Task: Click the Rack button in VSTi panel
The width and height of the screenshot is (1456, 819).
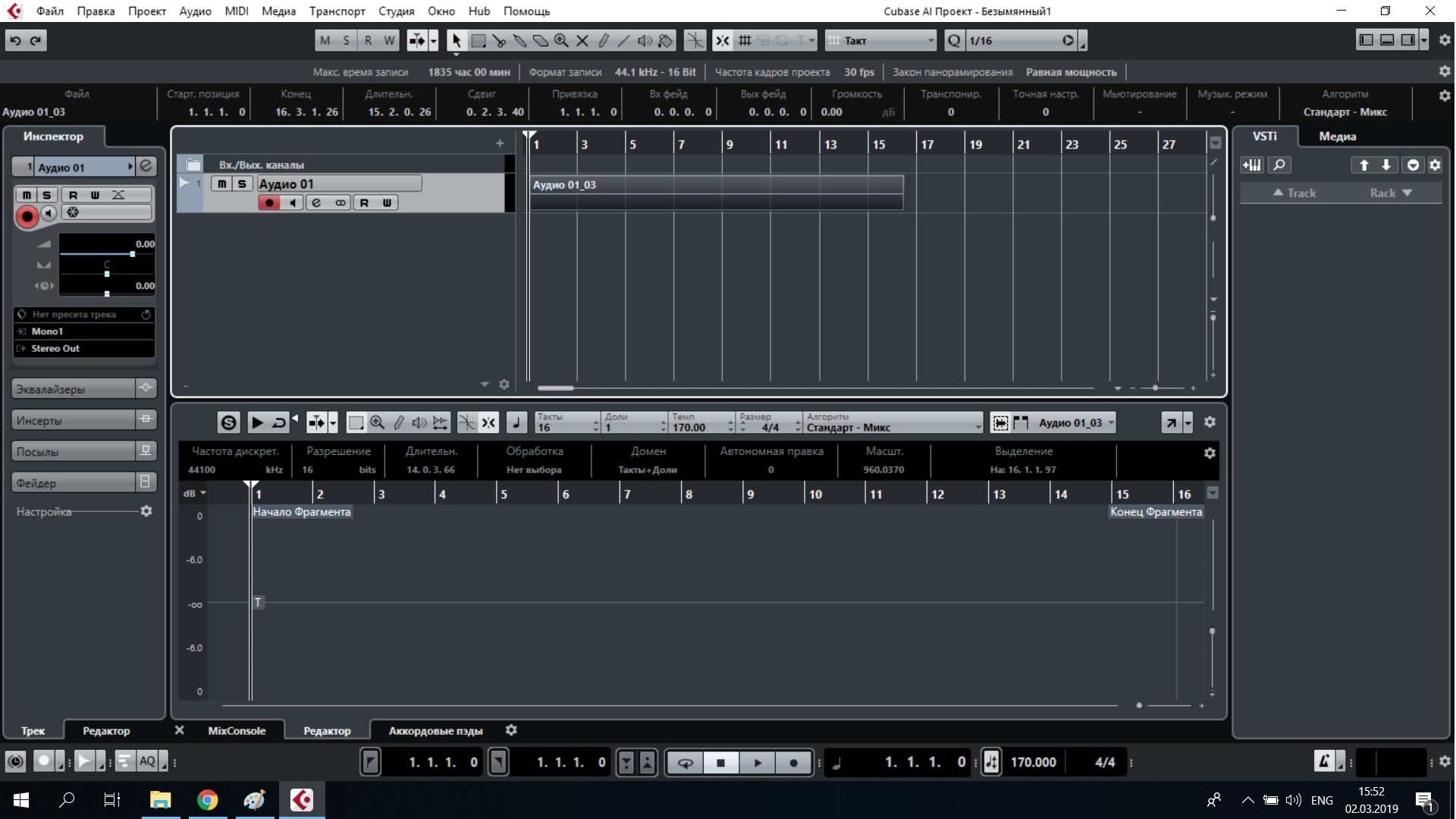Action: [1389, 193]
